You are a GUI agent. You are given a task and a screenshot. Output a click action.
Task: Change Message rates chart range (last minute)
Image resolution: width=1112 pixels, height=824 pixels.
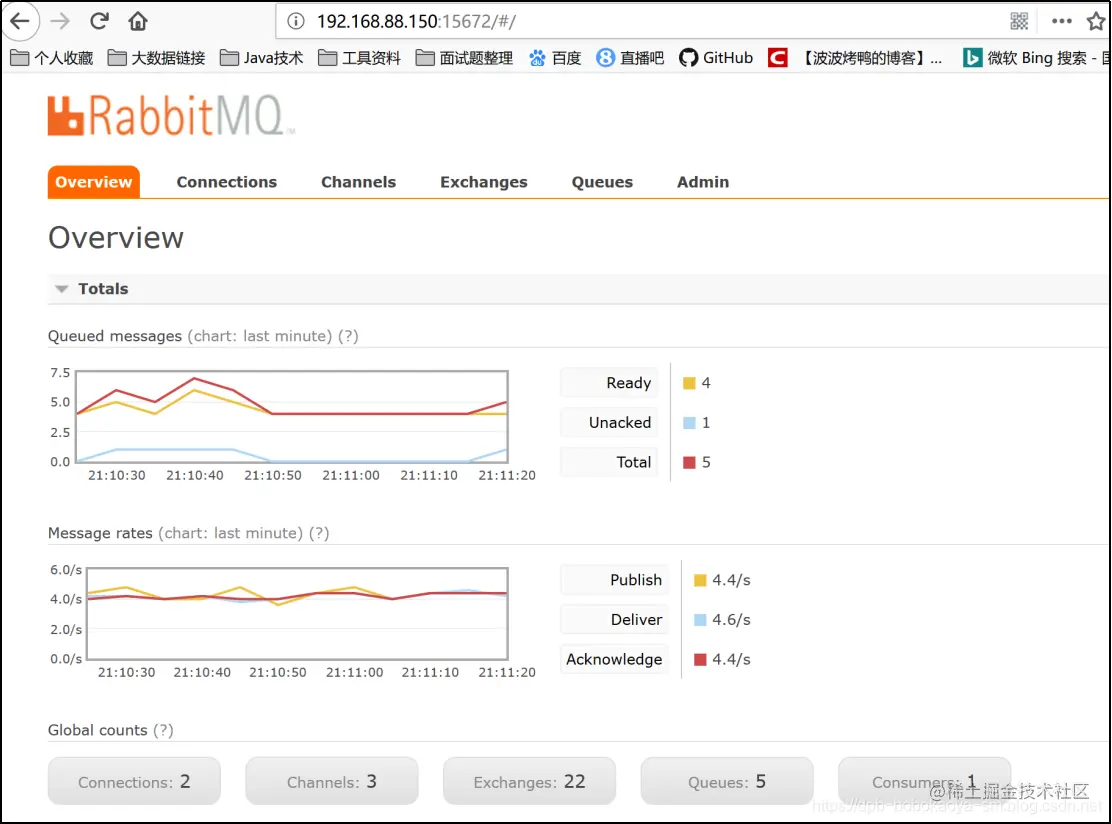click(x=230, y=533)
